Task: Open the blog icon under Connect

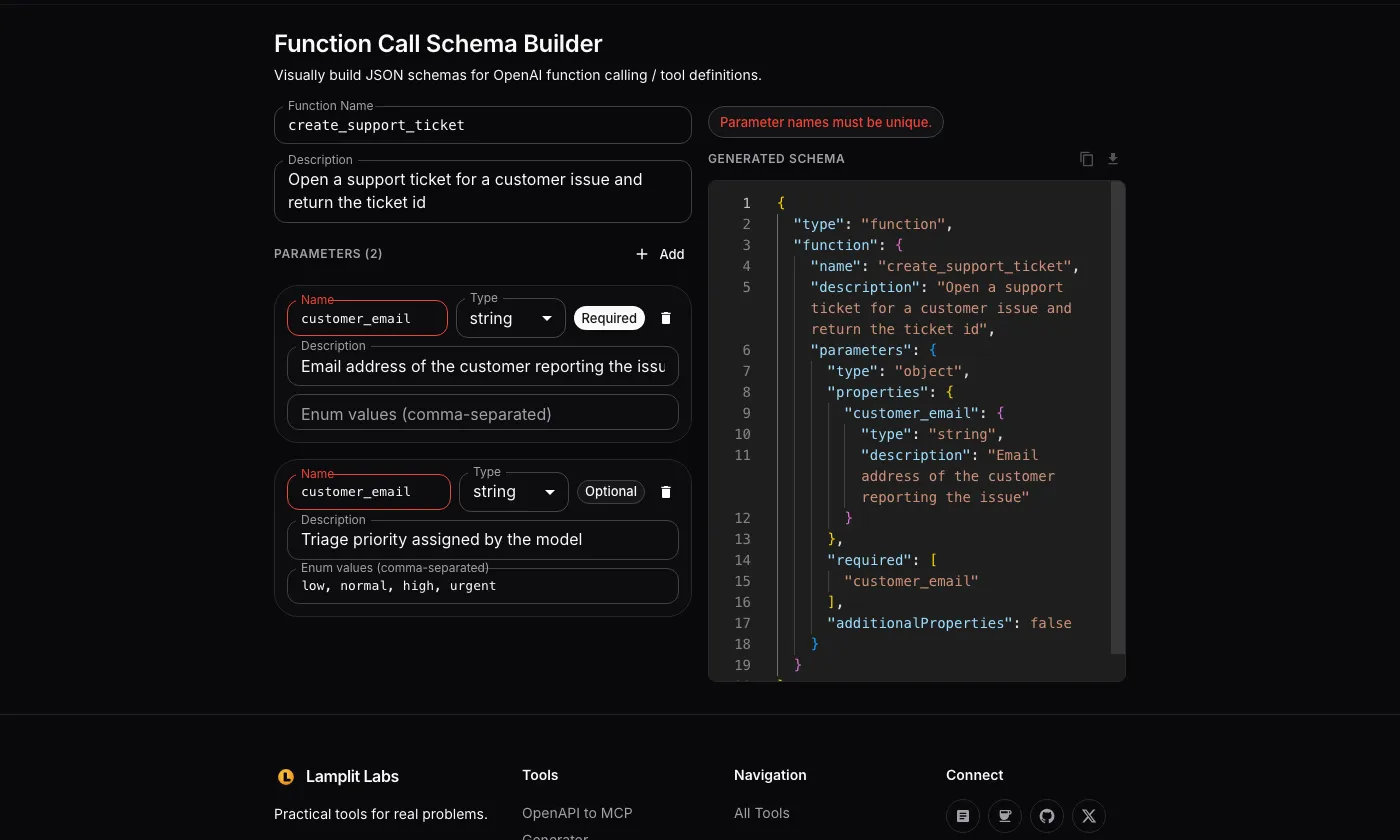Action: (963, 816)
